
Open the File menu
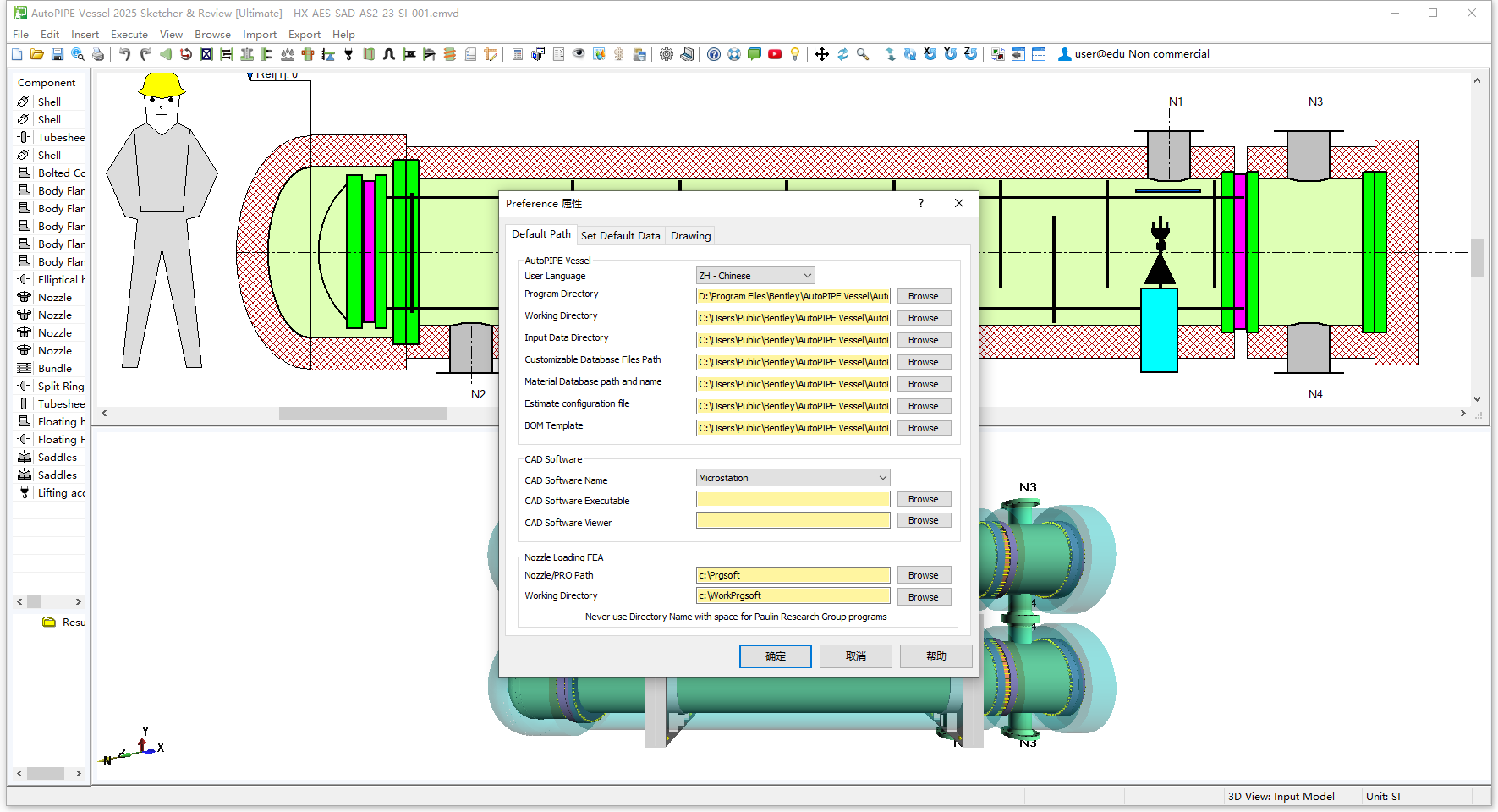point(20,35)
